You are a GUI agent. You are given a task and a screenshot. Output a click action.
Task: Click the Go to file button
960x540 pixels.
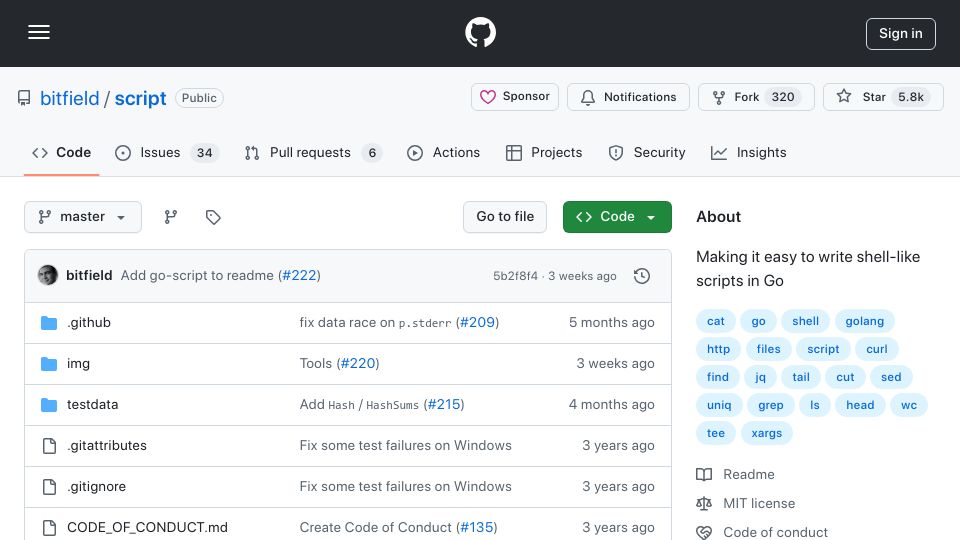tap(505, 217)
